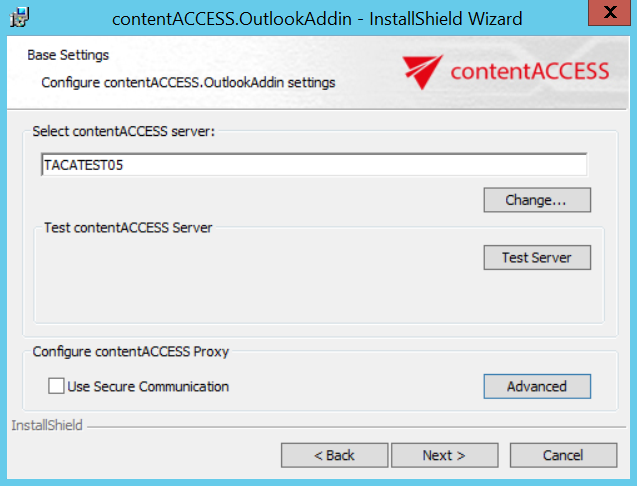Viewport: 637px width, 486px height.
Task: Enable Use Secure Communication checkbox
Action: point(57,386)
